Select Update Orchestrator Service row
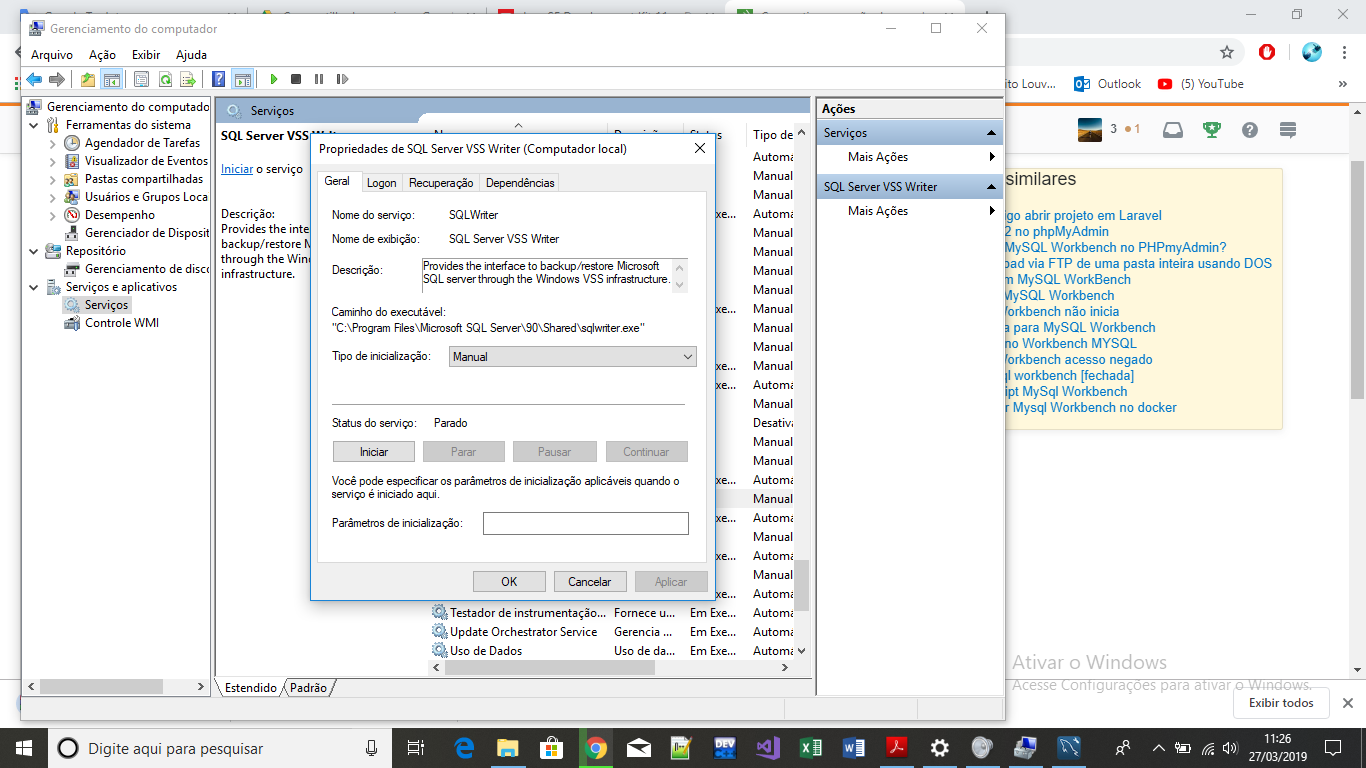This screenshot has width=1366, height=768. click(x=613, y=632)
